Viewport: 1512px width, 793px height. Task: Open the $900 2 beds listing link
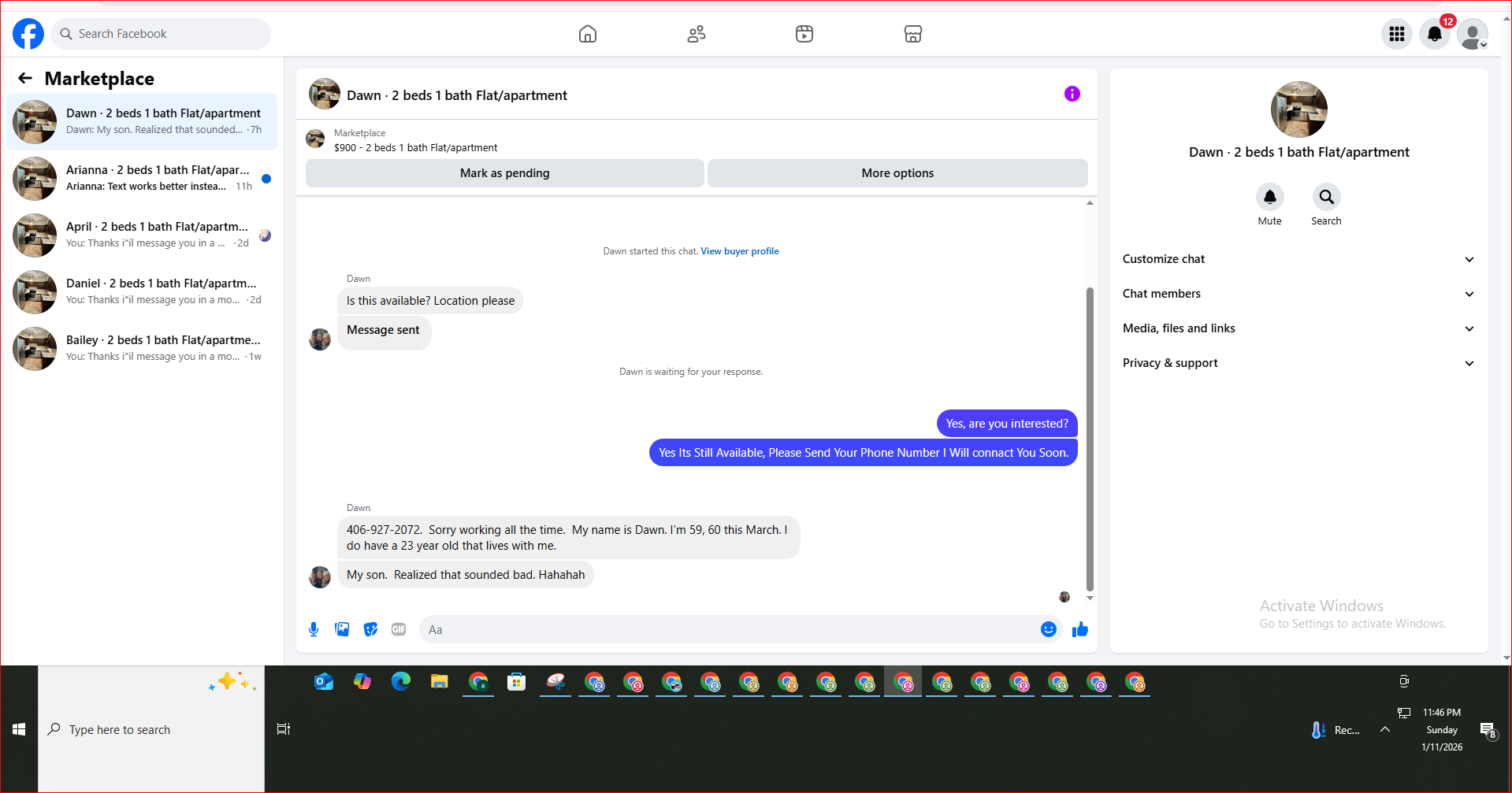click(415, 147)
